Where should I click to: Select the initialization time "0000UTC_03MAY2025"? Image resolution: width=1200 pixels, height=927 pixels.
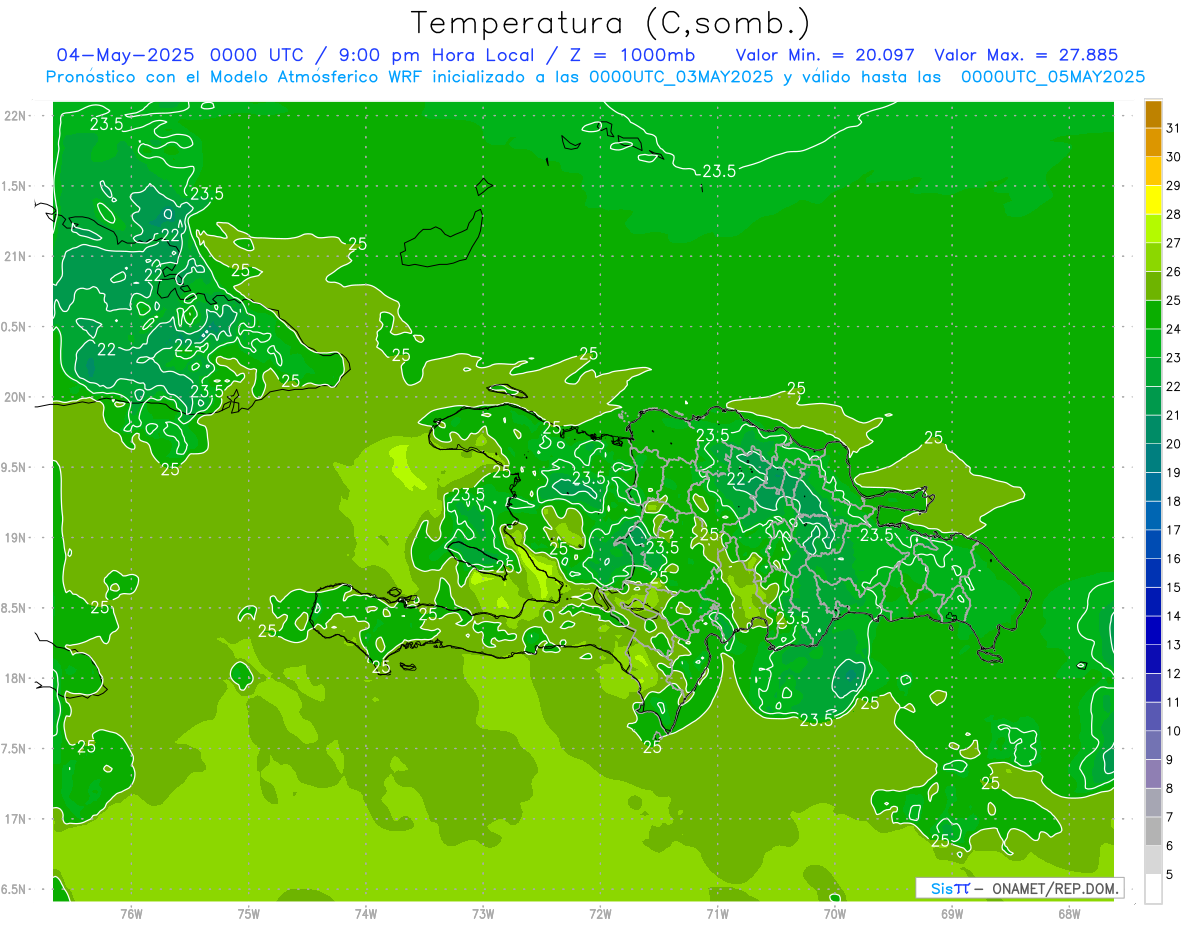coord(681,77)
